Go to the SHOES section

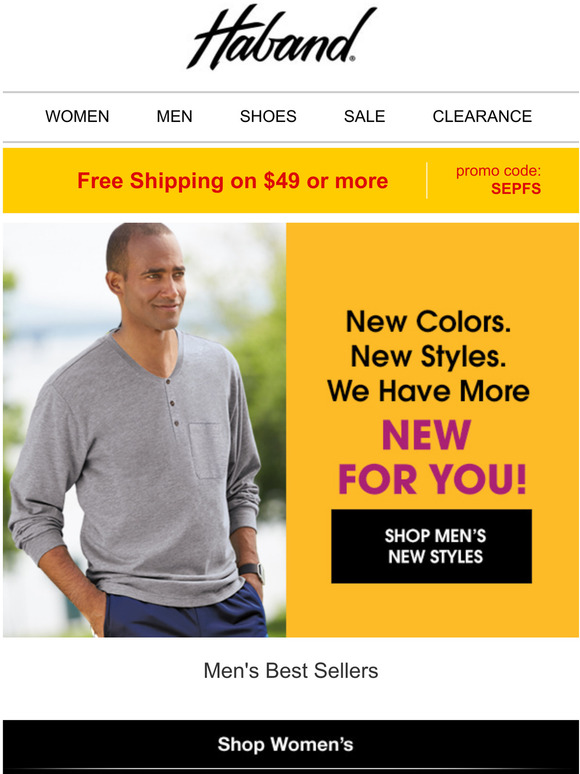pyautogui.click(x=268, y=116)
